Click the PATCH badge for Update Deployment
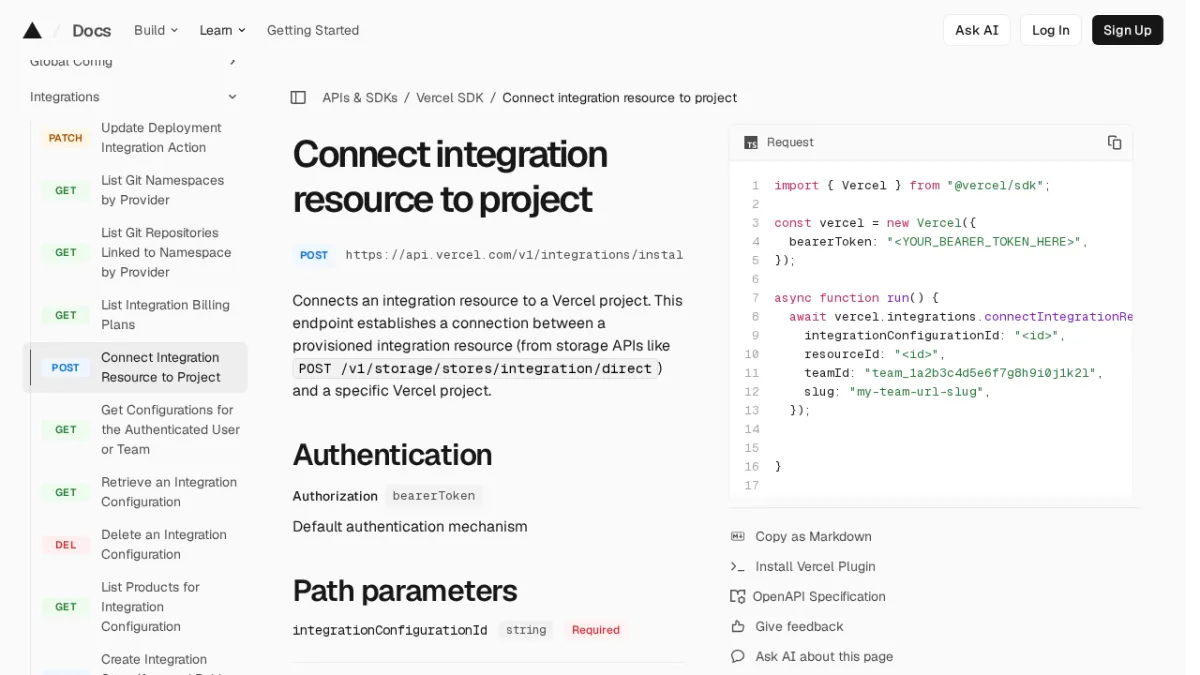Image resolution: width=1200 pixels, height=675 pixels. point(66,138)
